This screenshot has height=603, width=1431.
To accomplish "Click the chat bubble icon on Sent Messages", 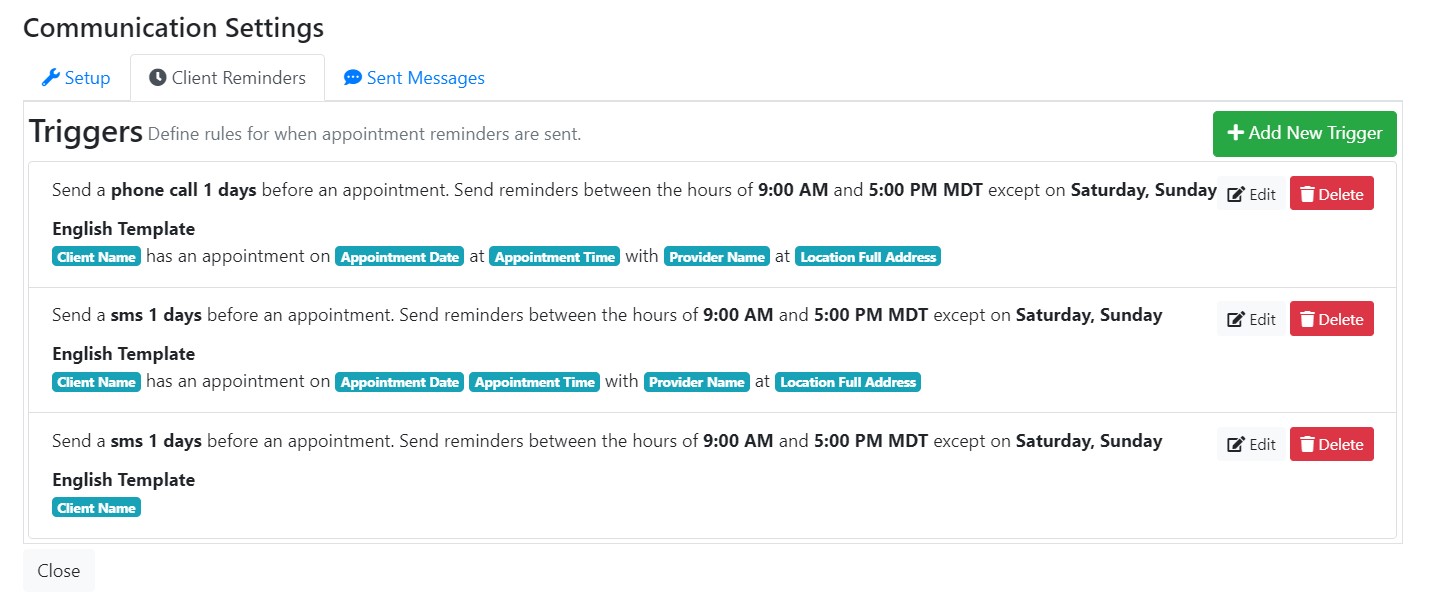I will (x=352, y=77).
